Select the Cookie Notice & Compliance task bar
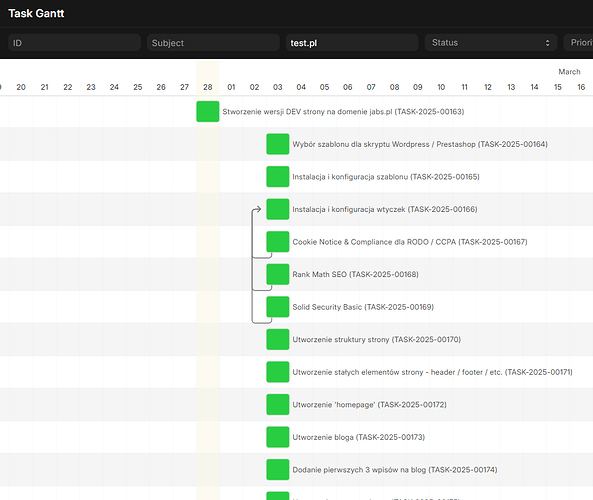This screenshot has width=593, height=500. pos(278,242)
